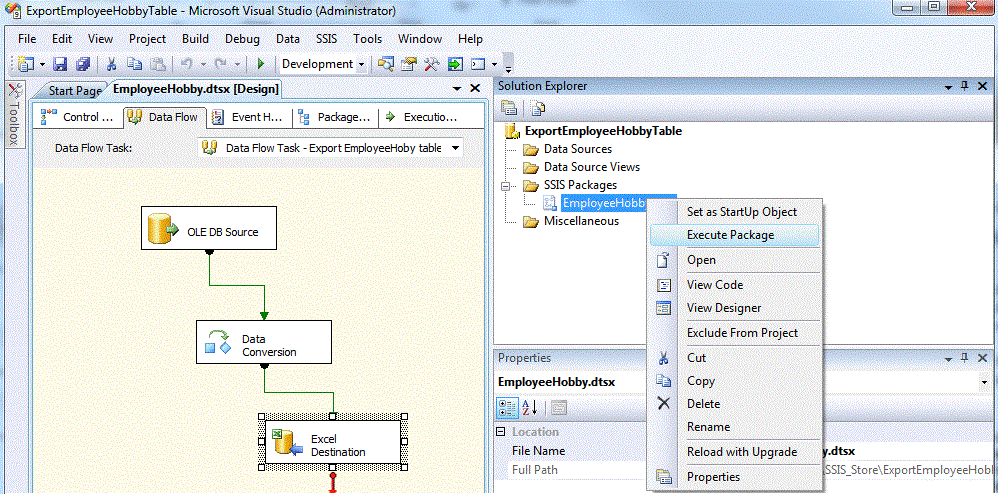Select Cut in the context menu
Image resolution: width=1000 pixels, height=494 pixels.
point(734,358)
